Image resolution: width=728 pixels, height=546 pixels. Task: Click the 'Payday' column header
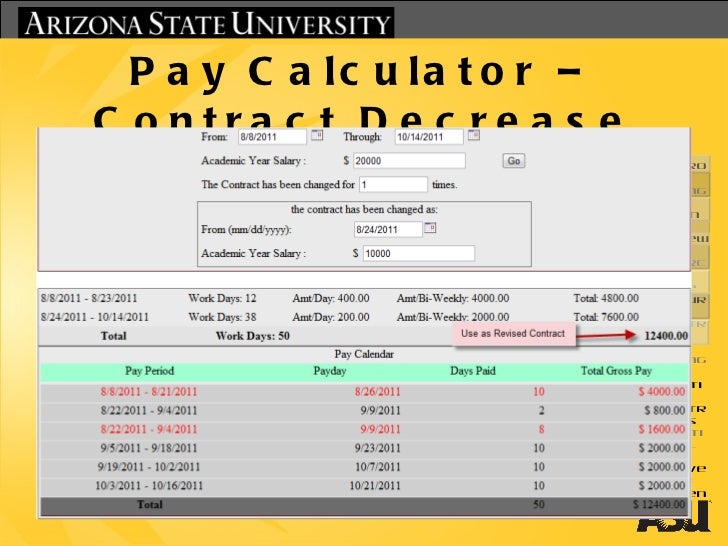330,371
